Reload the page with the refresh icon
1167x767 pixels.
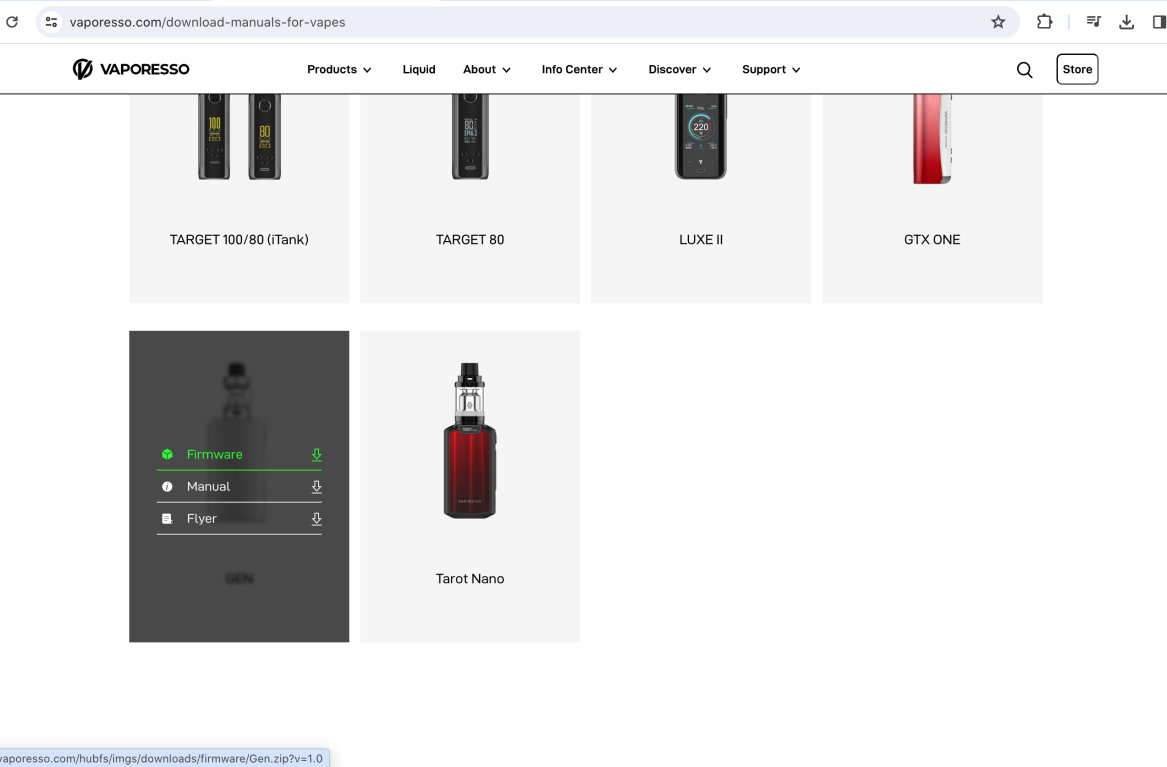pos(12,22)
